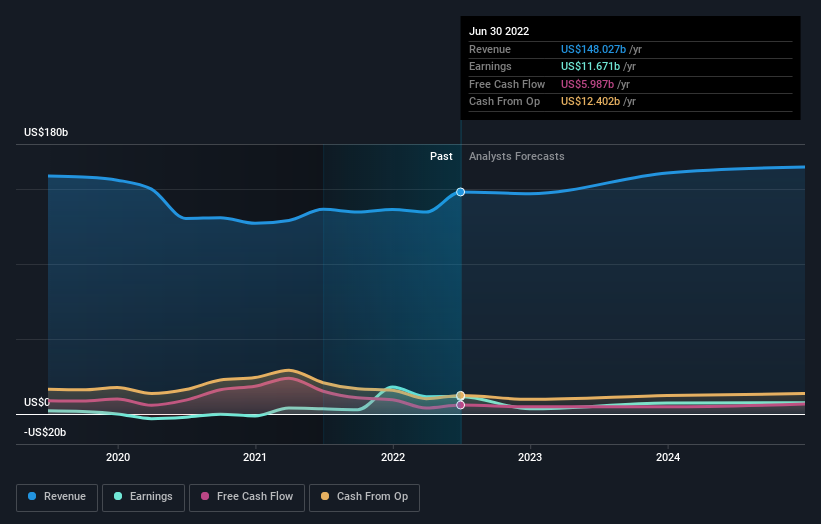
Task: Click the US$180b y-axis label
Action: [46, 132]
